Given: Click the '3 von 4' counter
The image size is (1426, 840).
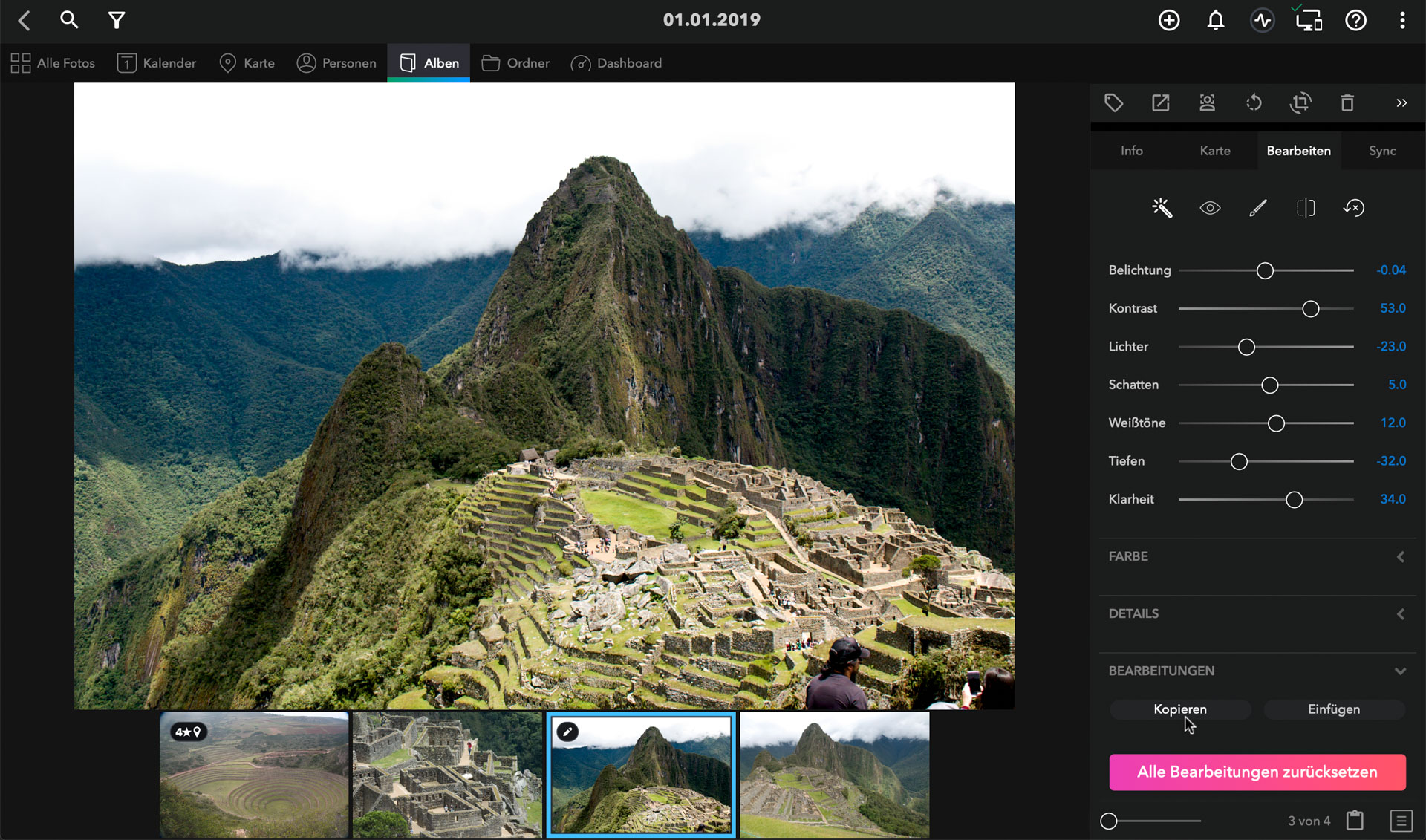Looking at the screenshot, I should click(x=1309, y=821).
